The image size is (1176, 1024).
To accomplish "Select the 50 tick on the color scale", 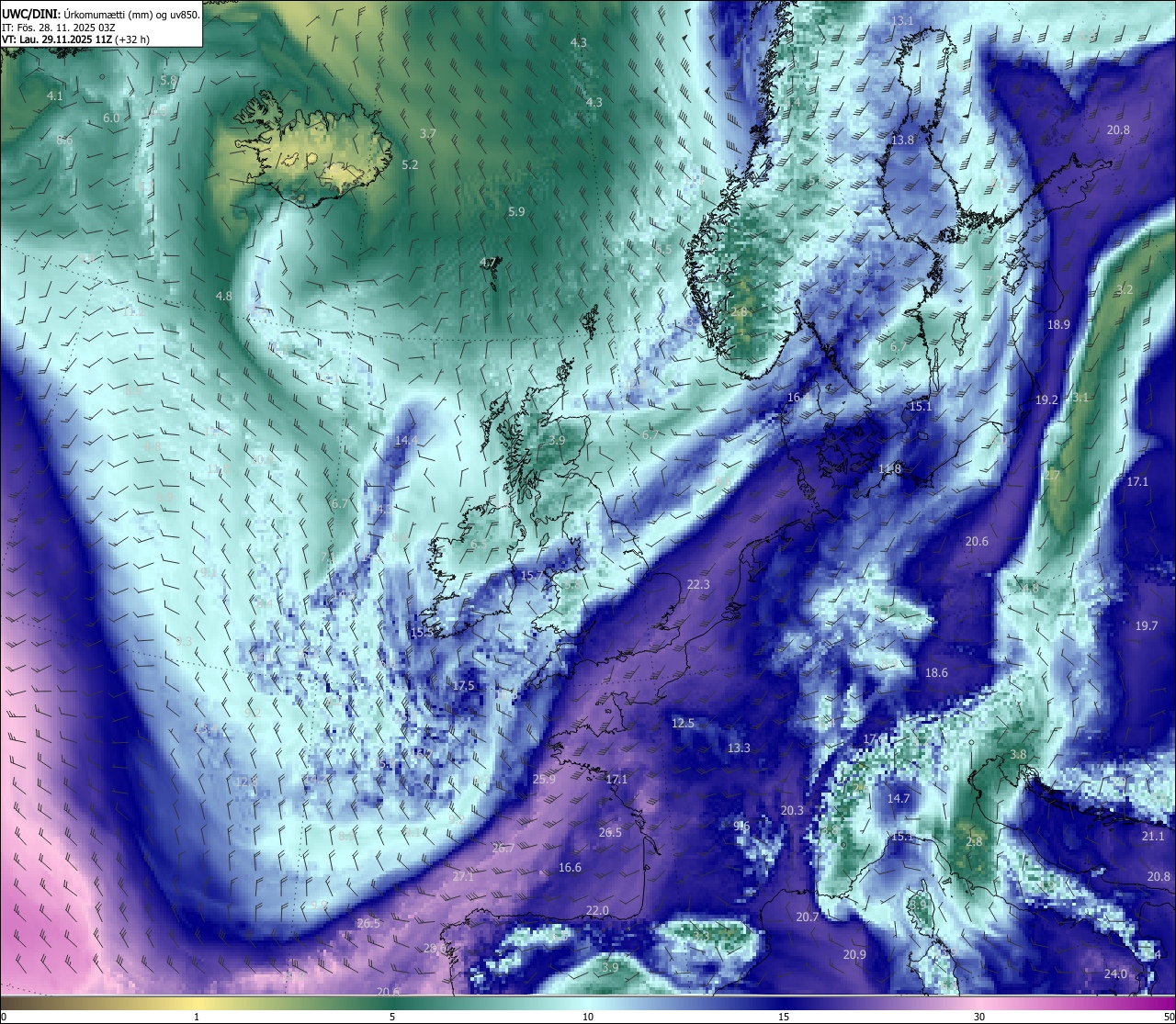I will tap(1169, 1017).
